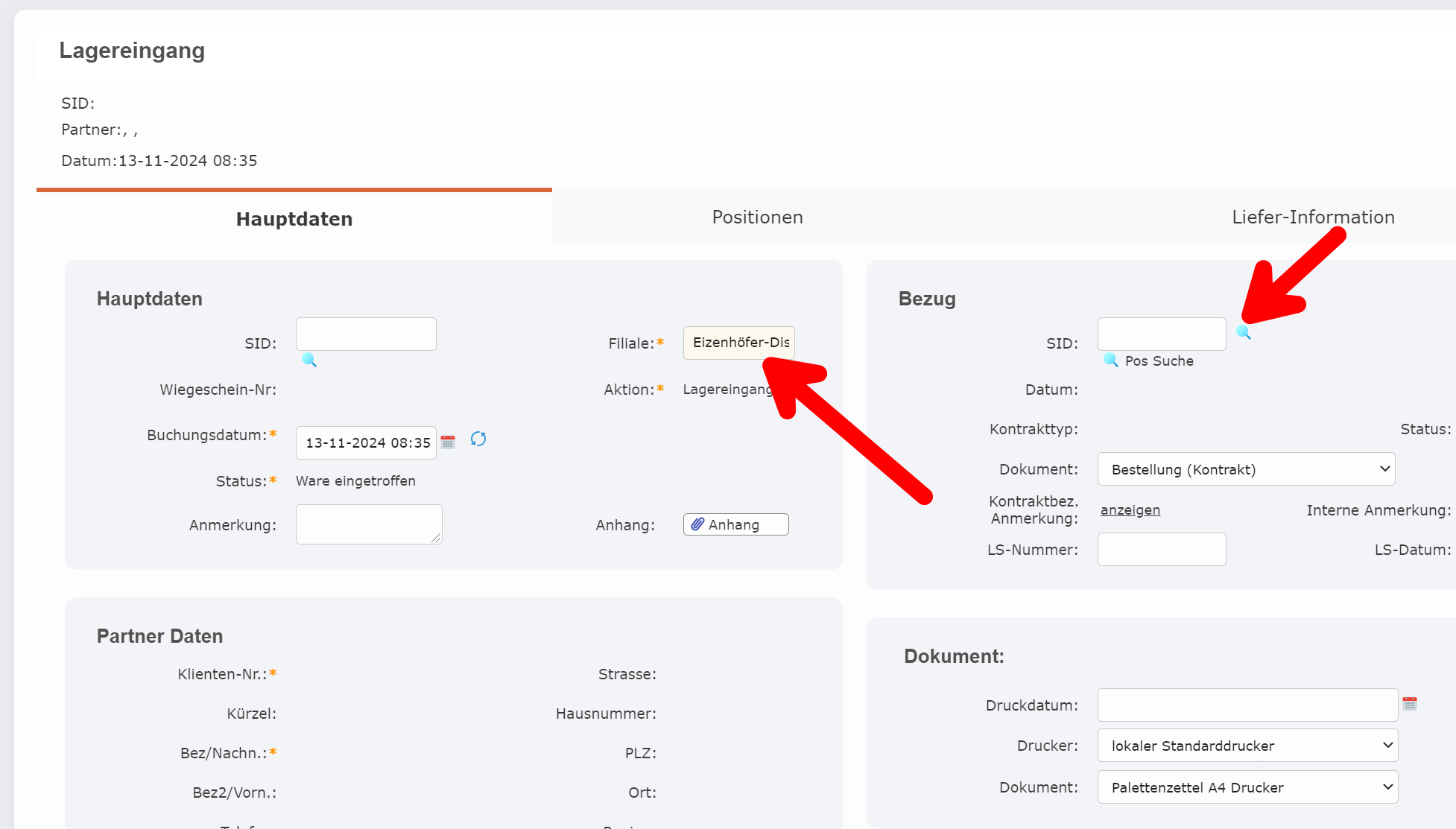Open the SID search magnifier in Bezug

[x=1243, y=333]
